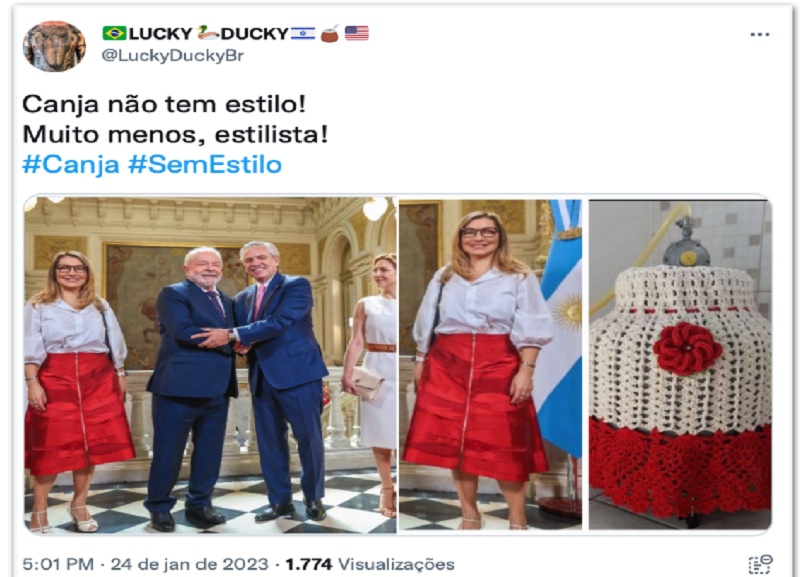Click the LuckyDucky profile avatar picture

click(x=54, y=46)
